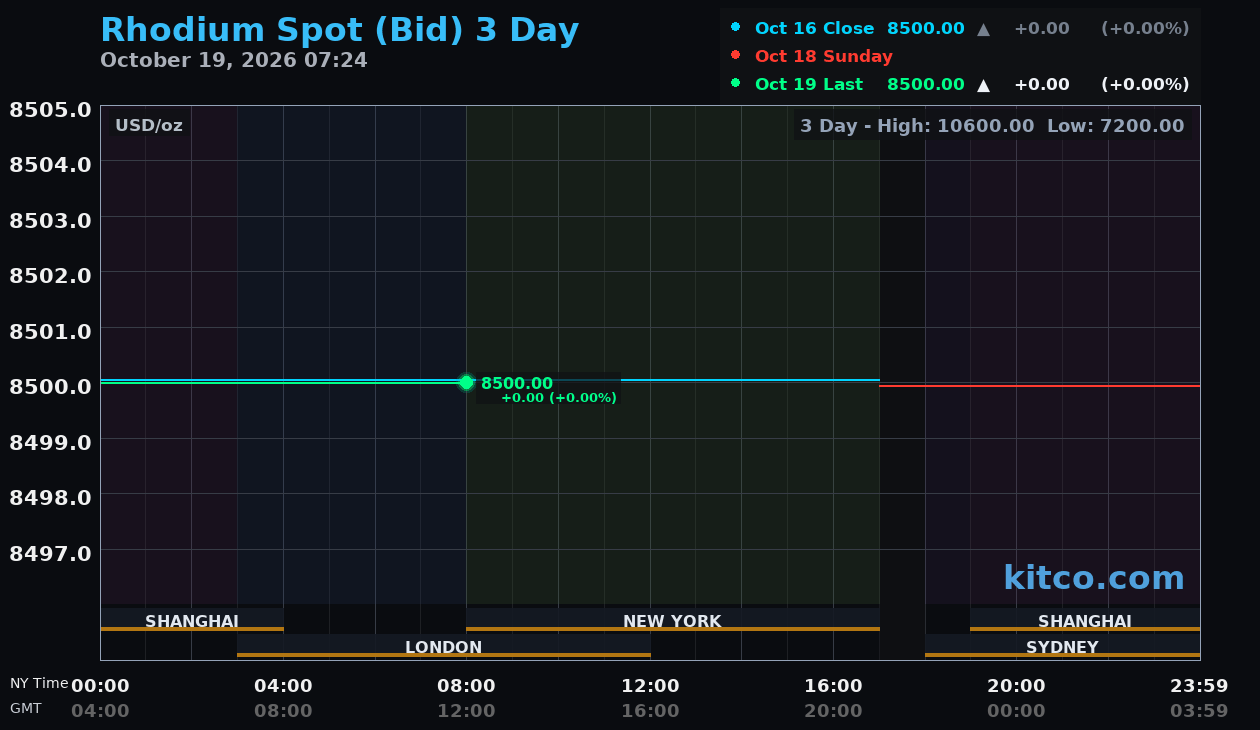
Task: Click the 8497.0 y-axis label
Action: [50, 552]
